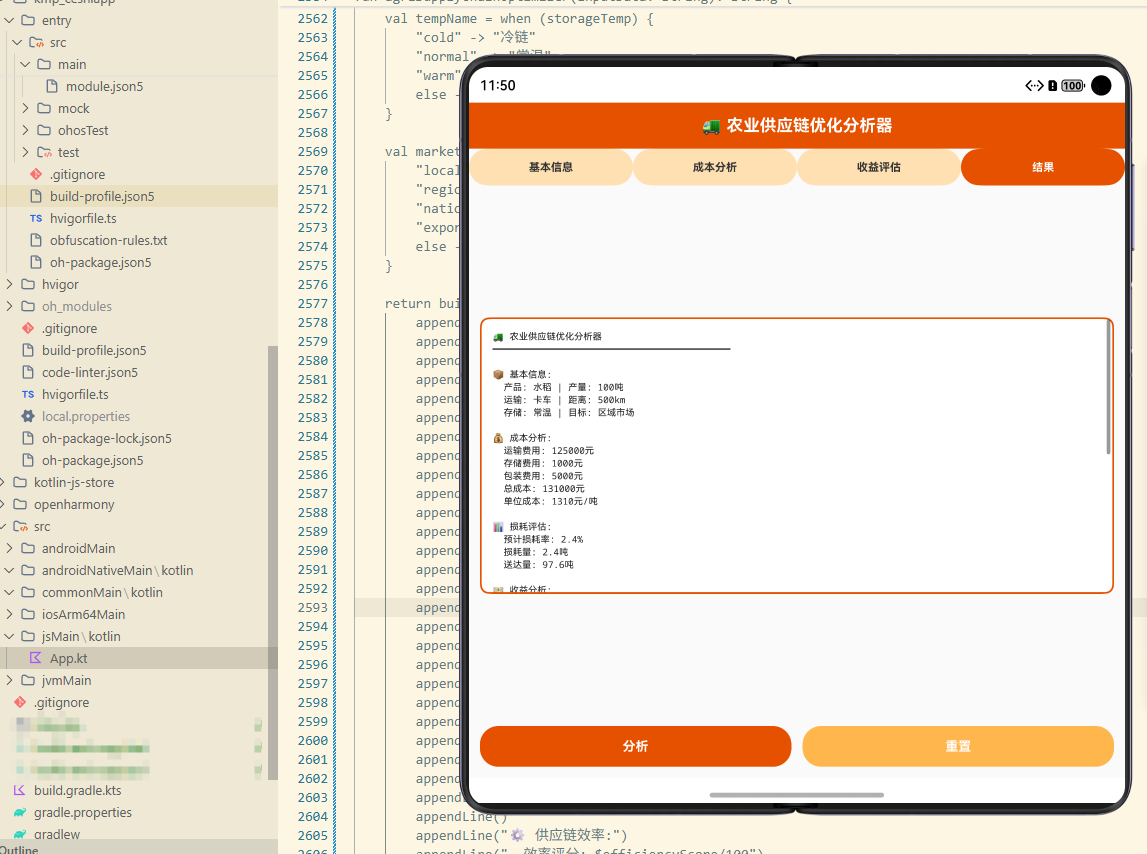Click the 送达量: 97.6吨 line
The height and width of the screenshot is (854, 1147).
coord(538,564)
